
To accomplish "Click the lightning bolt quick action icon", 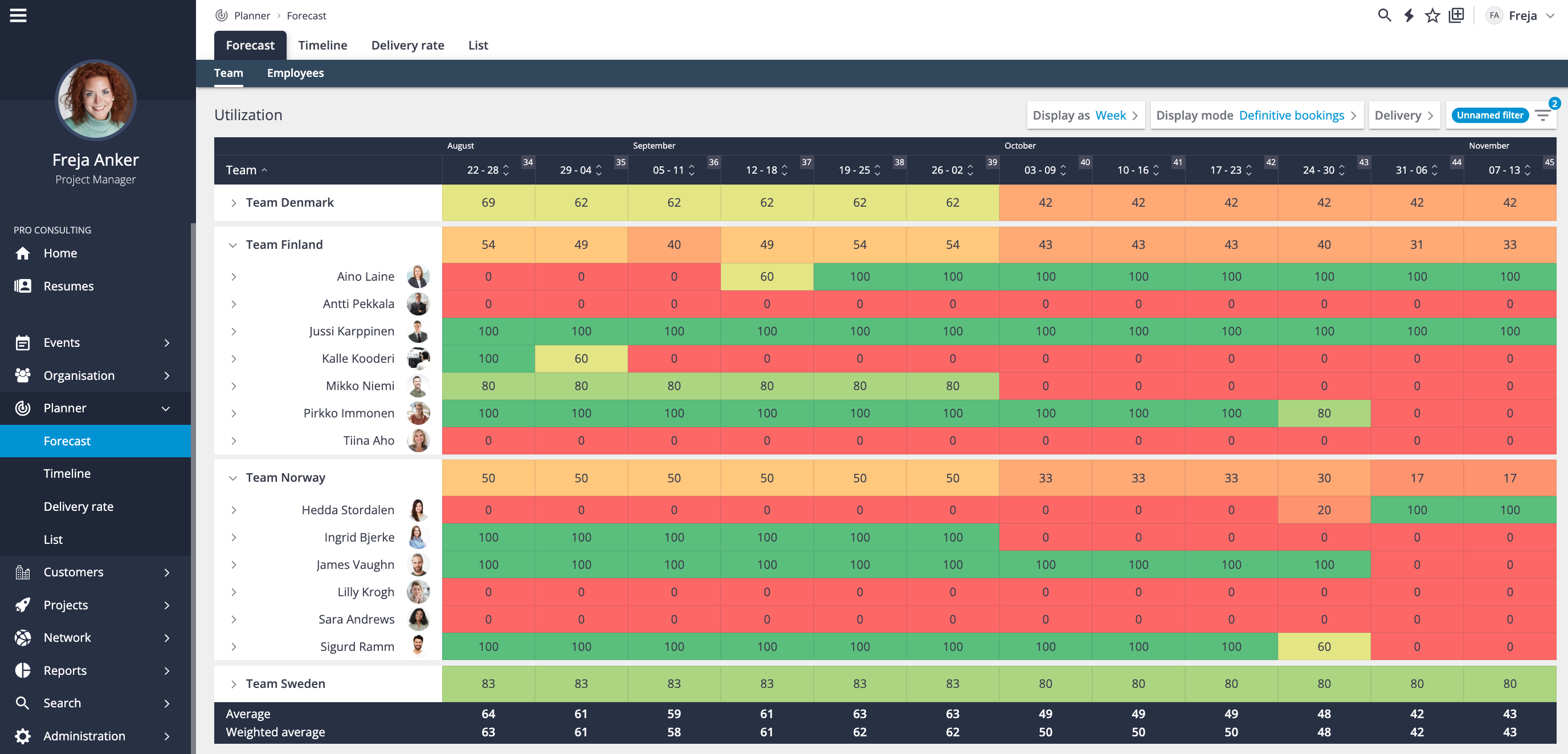I will point(1408,15).
